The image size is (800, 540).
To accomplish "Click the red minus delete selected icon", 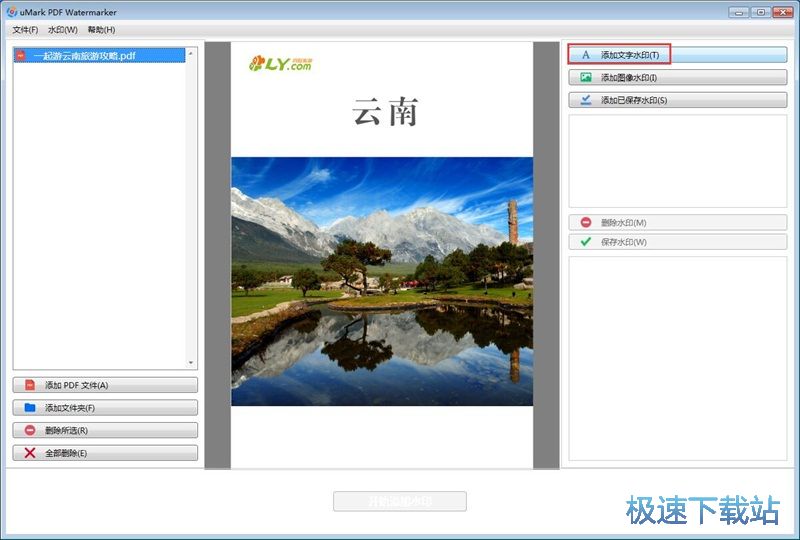I will (30, 430).
